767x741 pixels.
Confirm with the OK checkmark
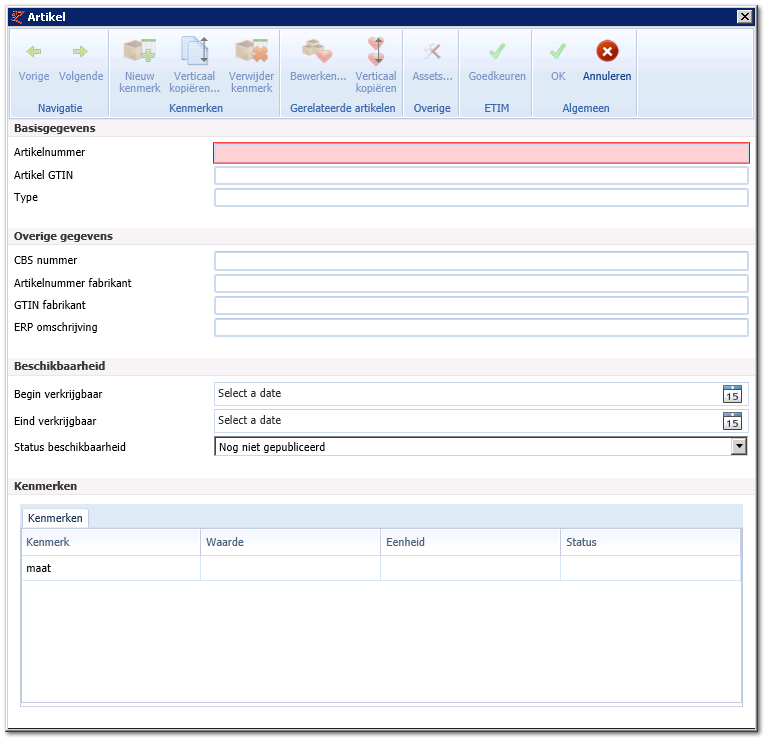[x=558, y=51]
